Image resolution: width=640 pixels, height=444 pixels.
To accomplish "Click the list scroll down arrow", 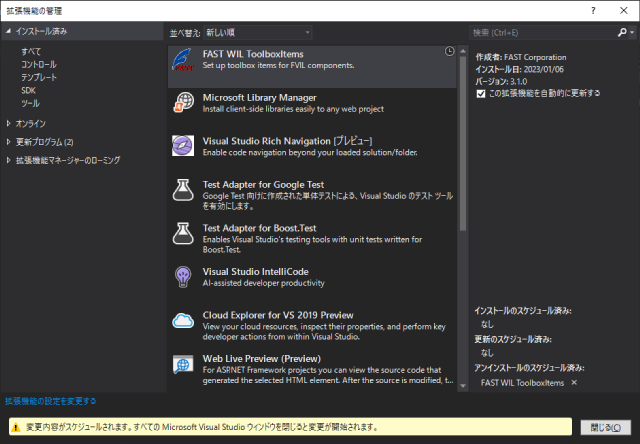I will 463,386.
